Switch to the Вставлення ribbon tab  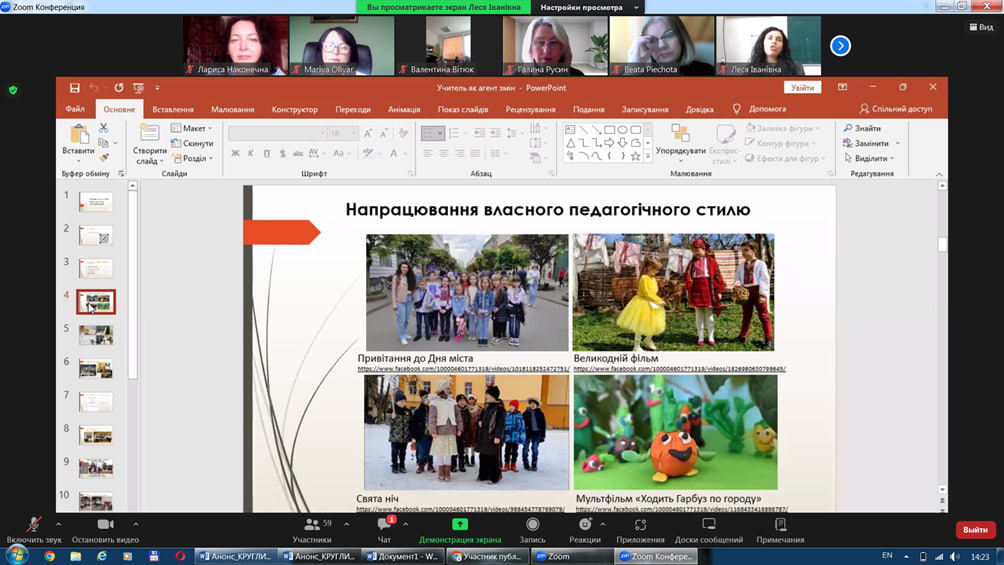(x=173, y=109)
